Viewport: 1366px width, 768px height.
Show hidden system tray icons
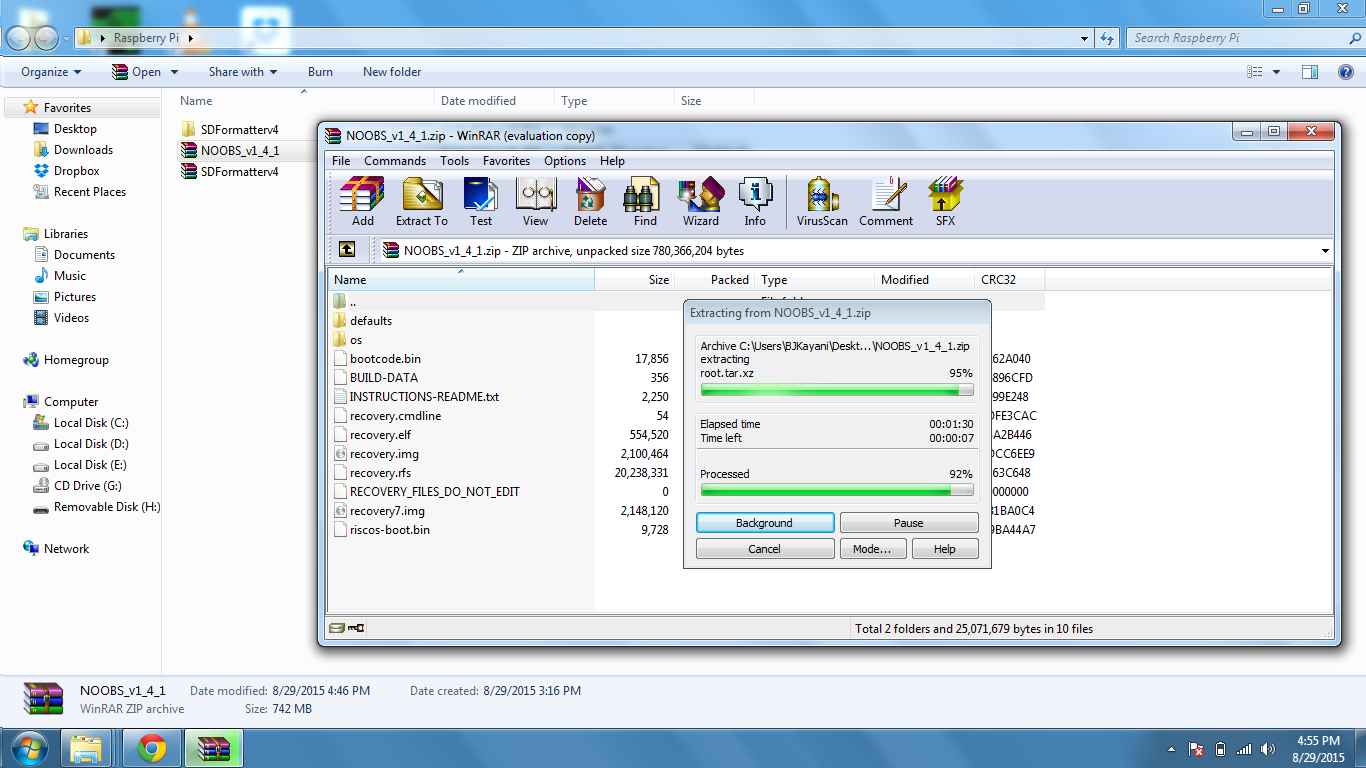point(1171,749)
